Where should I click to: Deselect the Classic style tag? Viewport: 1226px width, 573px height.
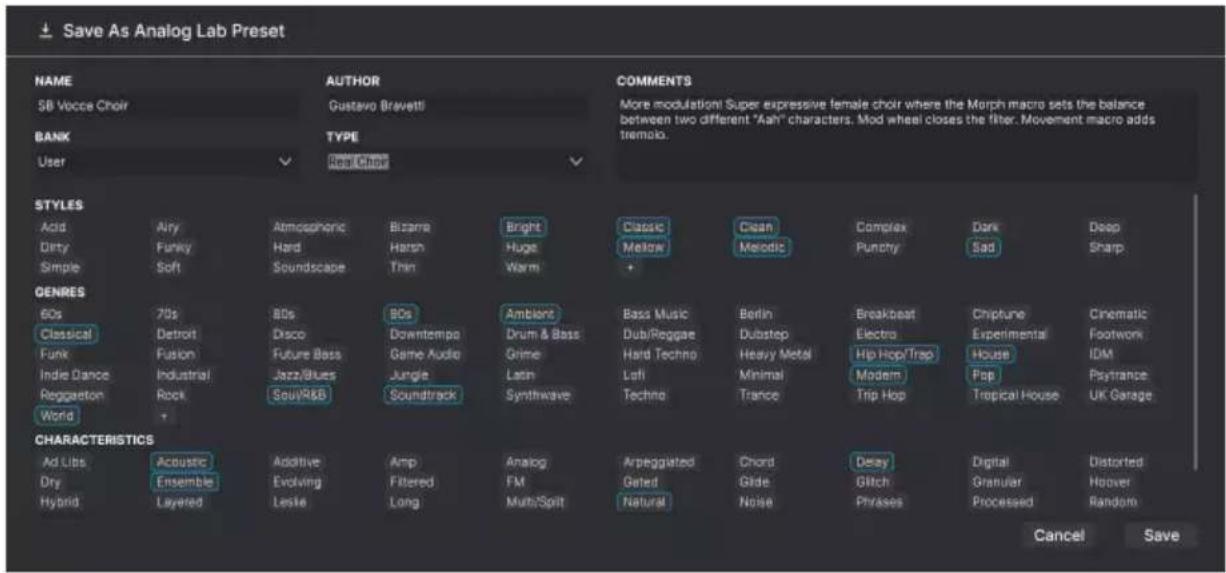(x=643, y=227)
